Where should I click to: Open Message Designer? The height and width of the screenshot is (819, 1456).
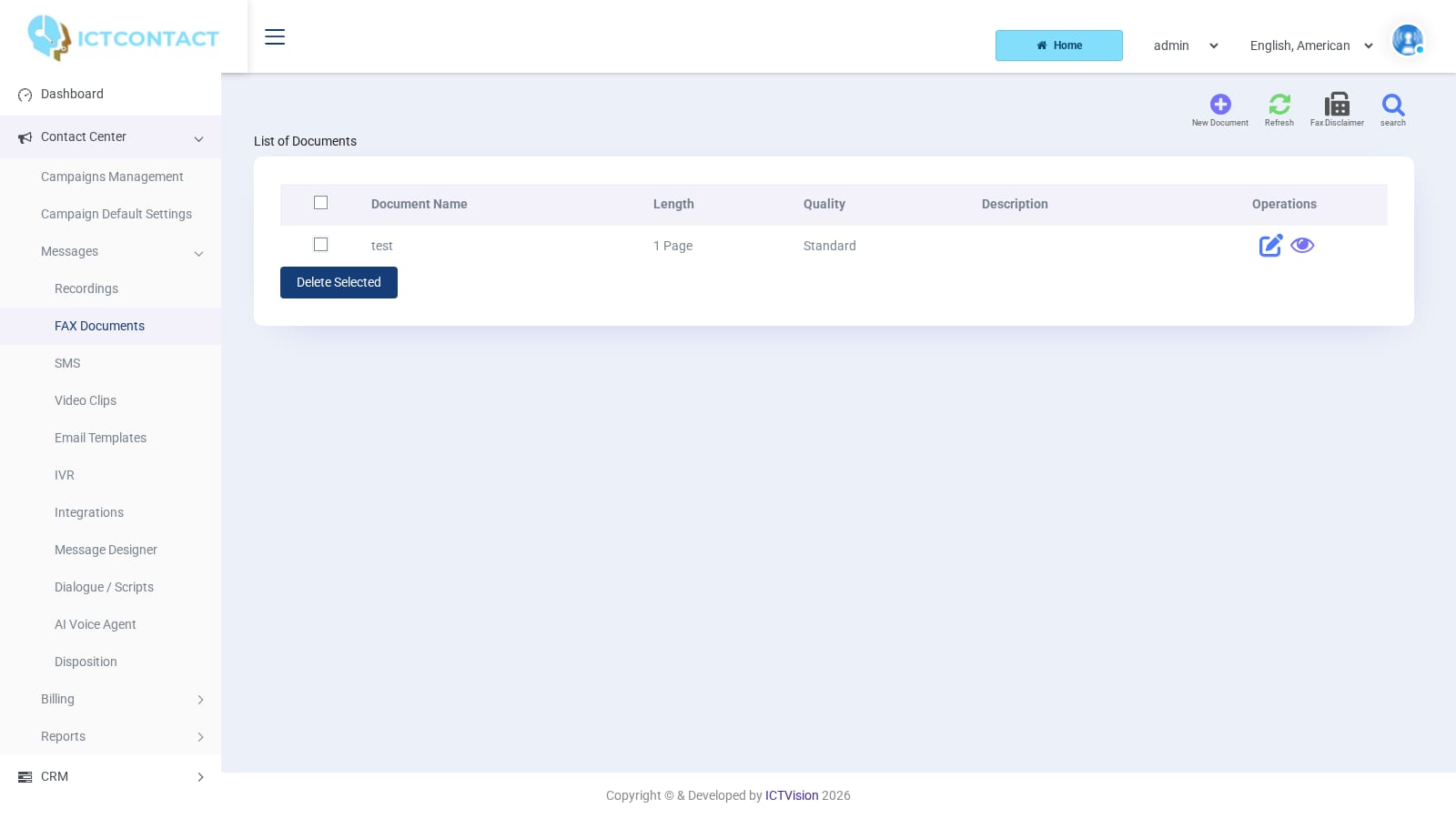(106, 550)
